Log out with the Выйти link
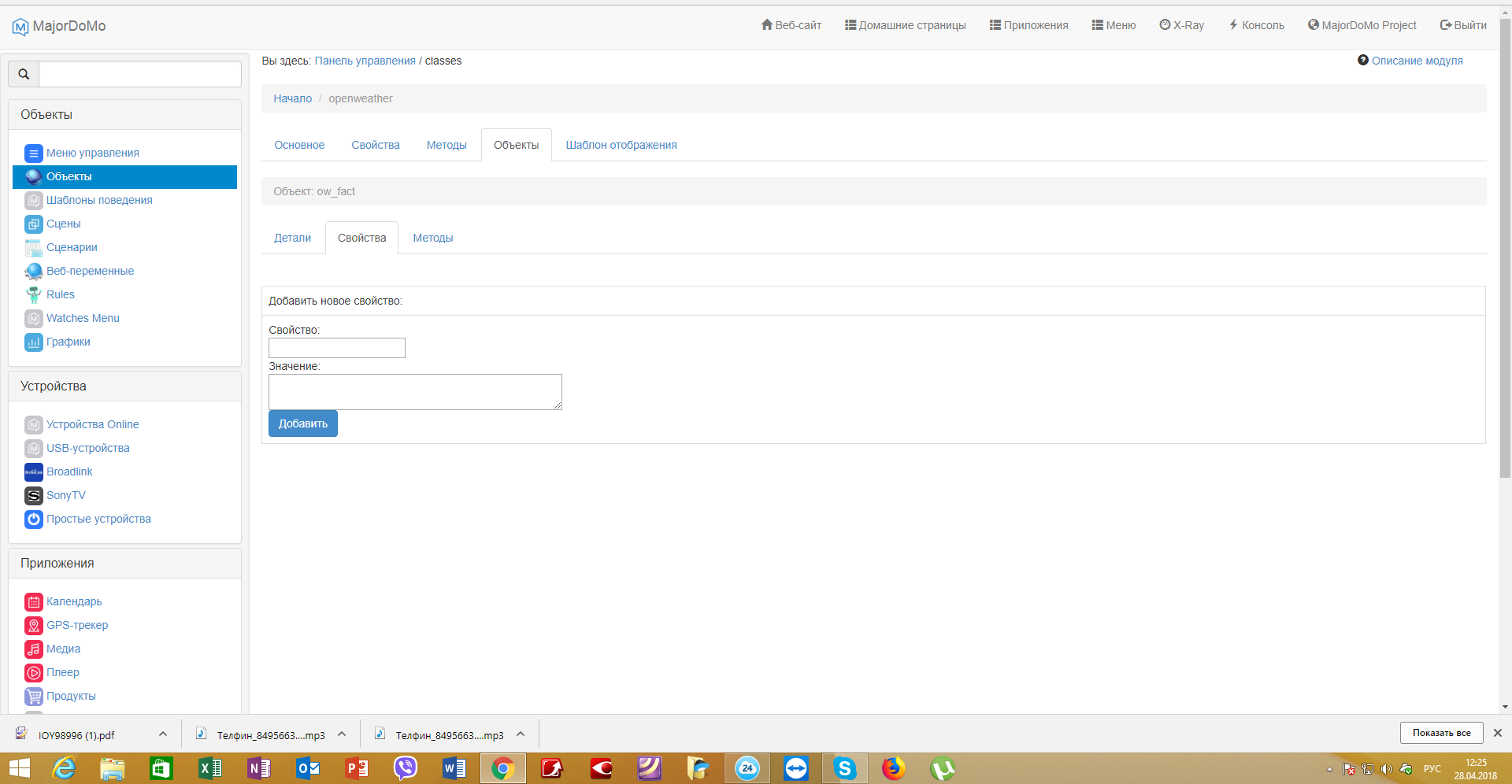This screenshot has width=1512, height=784. pyautogui.click(x=1463, y=25)
